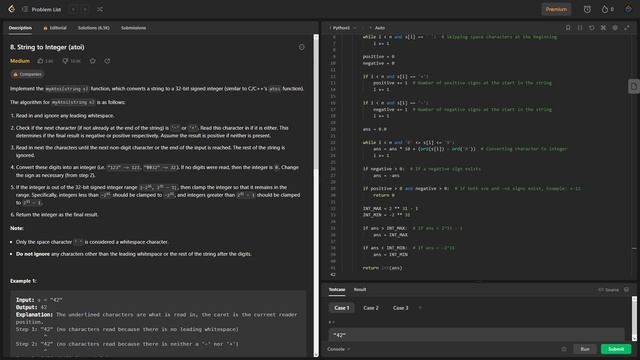Click the Example 1 heading

(23, 281)
